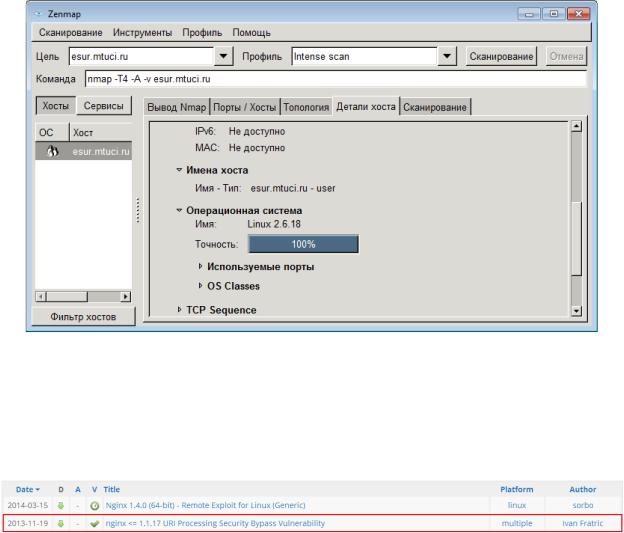
Task: Click into the Цель target input field
Action: [x=142, y=56]
